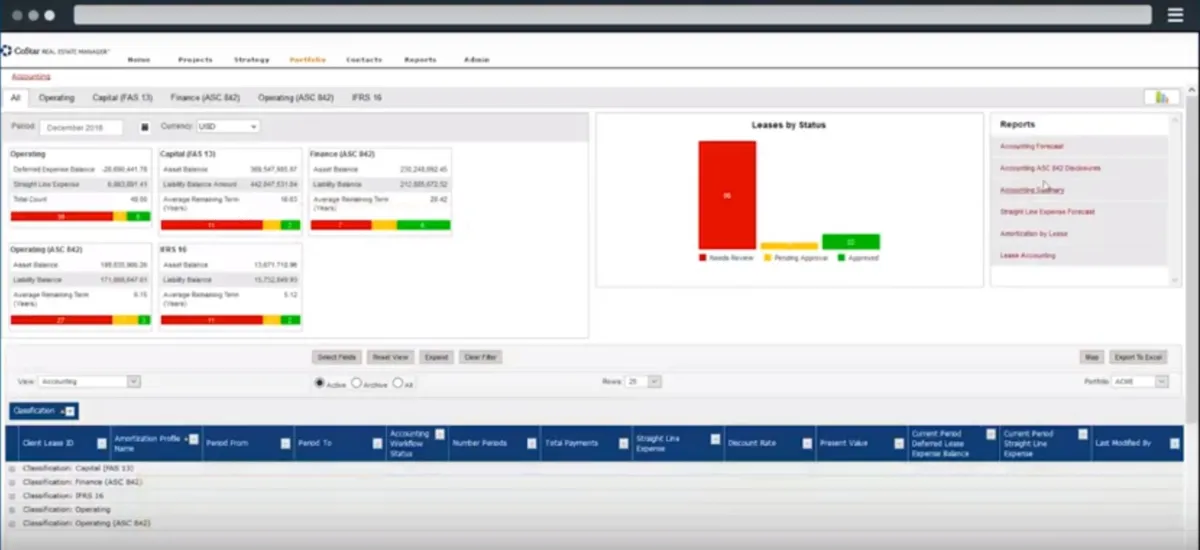Open the Admin menu
The width and height of the screenshot is (1200, 550).
pos(476,60)
